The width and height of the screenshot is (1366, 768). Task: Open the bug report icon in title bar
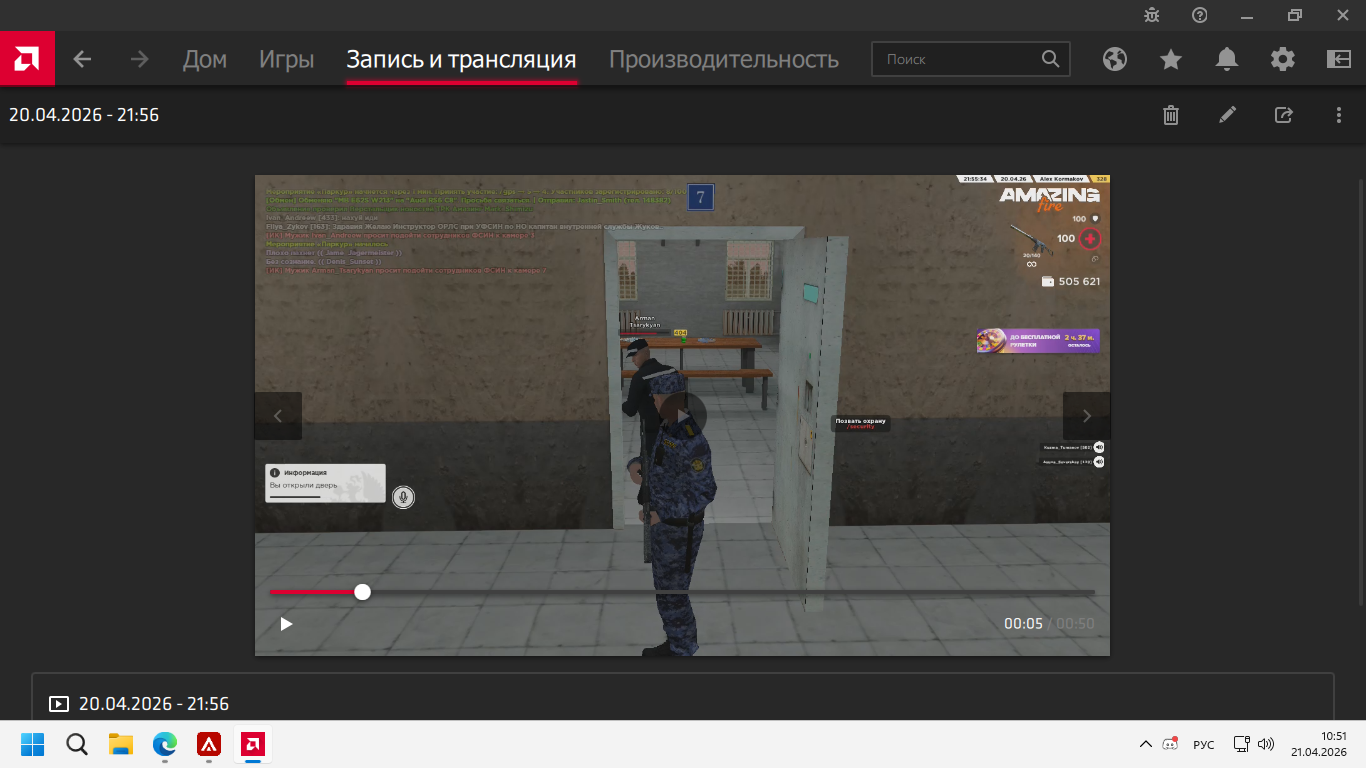(1152, 15)
